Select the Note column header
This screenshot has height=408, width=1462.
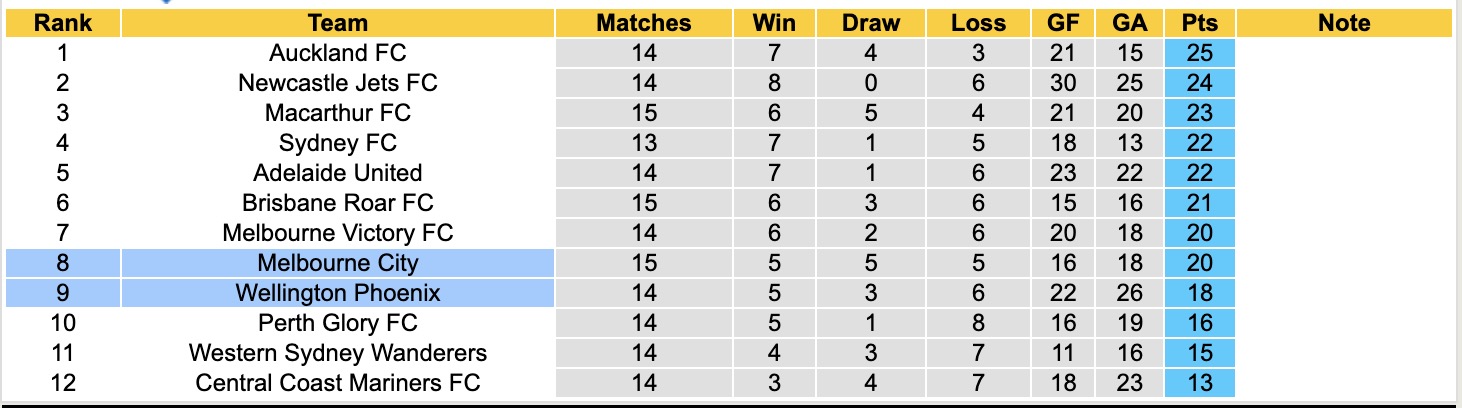[x=1343, y=23]
